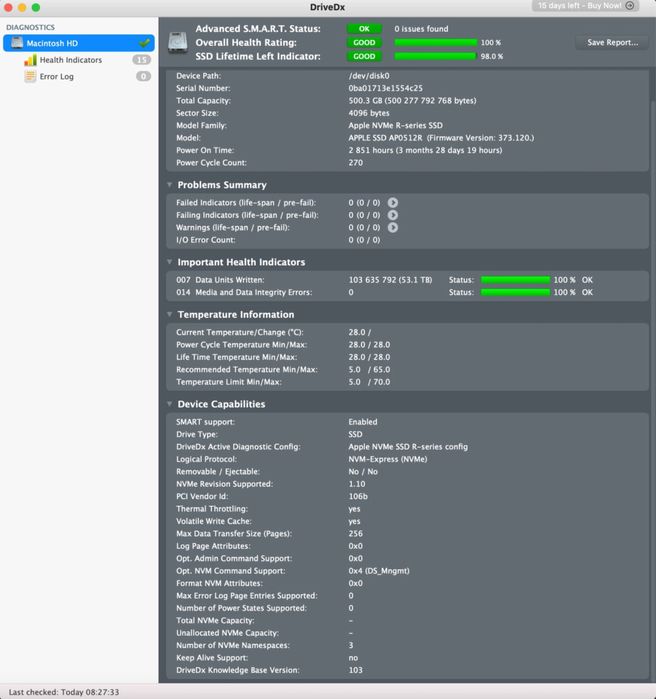Click the OK status badge for S.M.A.R.T.

[x=364, y=29]
